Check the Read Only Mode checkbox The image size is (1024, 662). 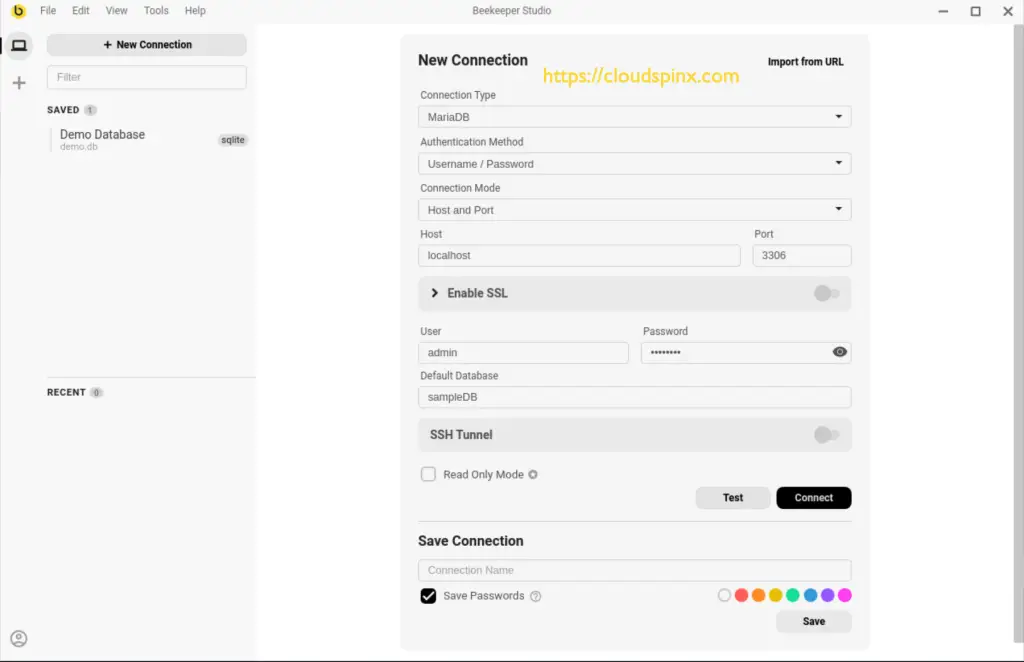tap(428, 475)
